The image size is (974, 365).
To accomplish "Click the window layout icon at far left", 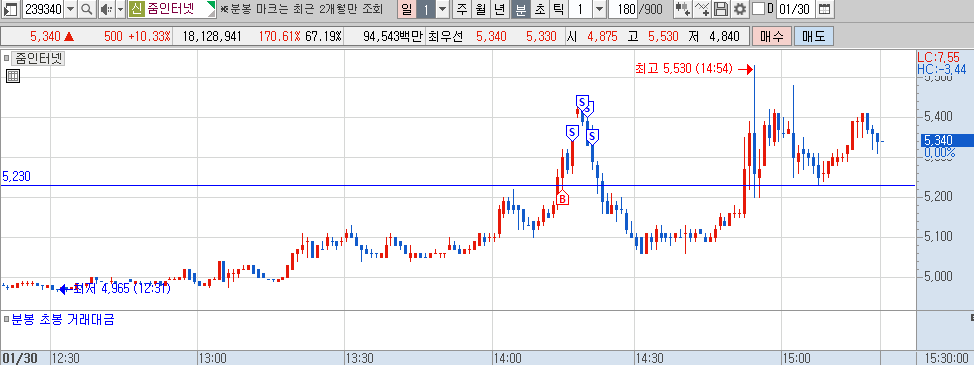I will [x=10, y=9].
